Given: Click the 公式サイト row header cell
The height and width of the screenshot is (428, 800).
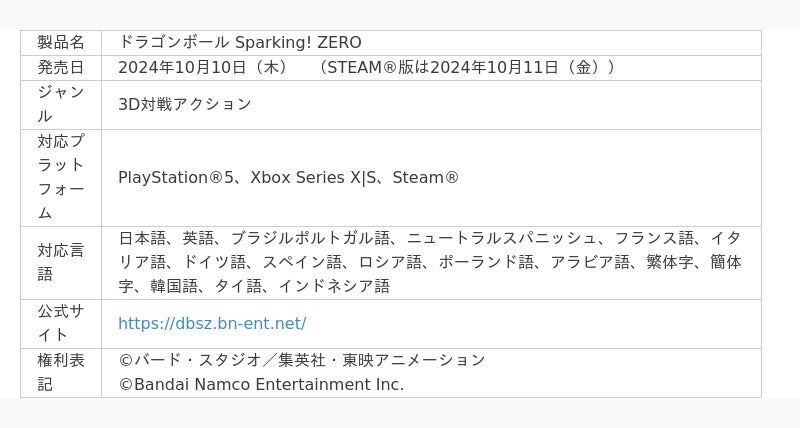Looking at the screenshot, I should pos(61,323).
